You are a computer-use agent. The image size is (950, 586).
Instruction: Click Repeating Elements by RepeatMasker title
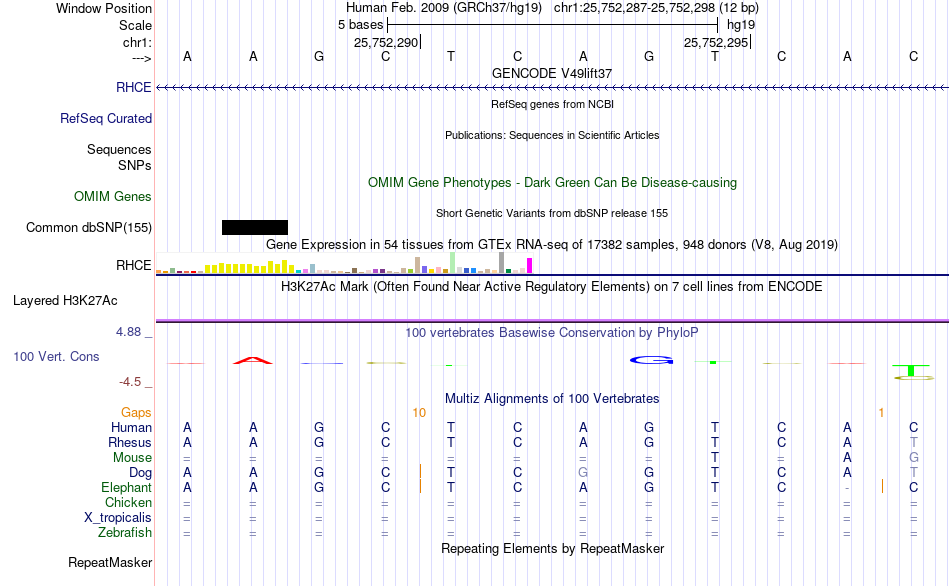point(553,548)
